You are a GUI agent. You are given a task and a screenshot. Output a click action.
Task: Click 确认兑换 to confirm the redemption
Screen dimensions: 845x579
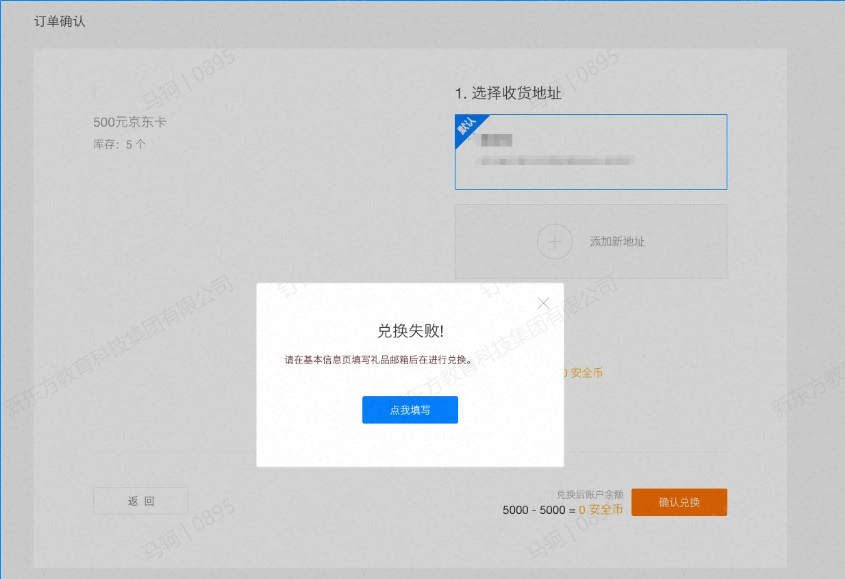pyautogui.click(x=679, y=502)
